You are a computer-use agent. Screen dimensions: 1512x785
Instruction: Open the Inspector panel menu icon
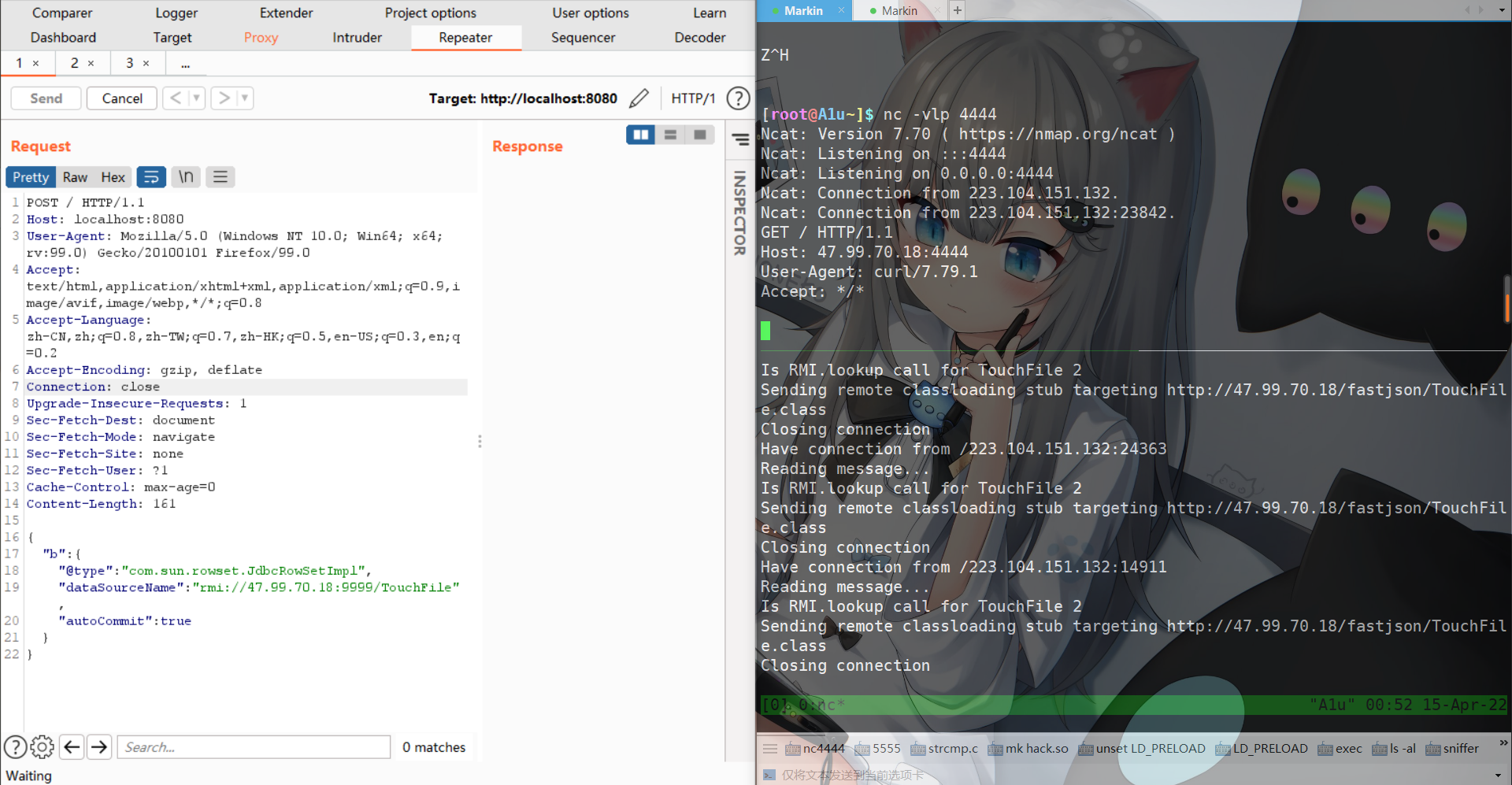[x=740, y=140]
